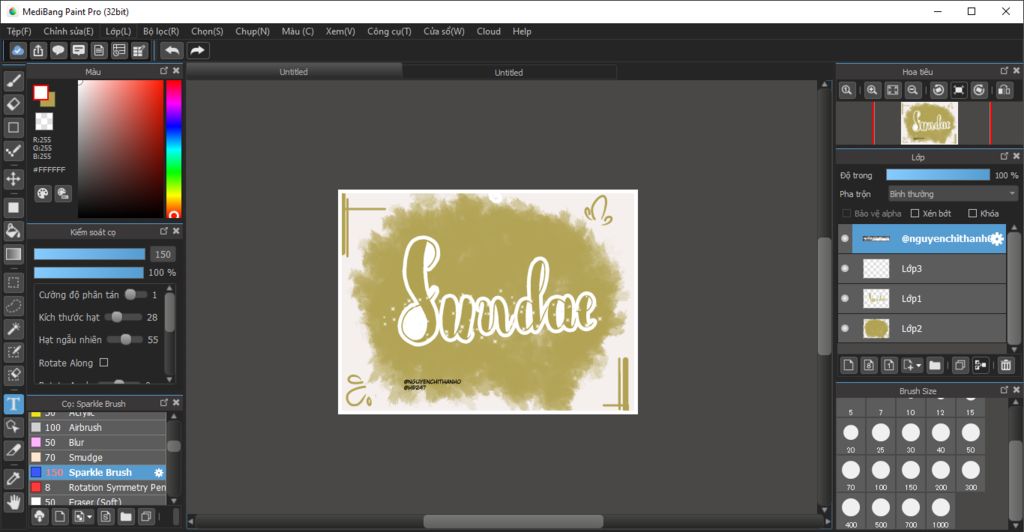Toggle the Xén bớt clipping checkbox
This screenshot has height=532, width=1024.
click(914, 213)
